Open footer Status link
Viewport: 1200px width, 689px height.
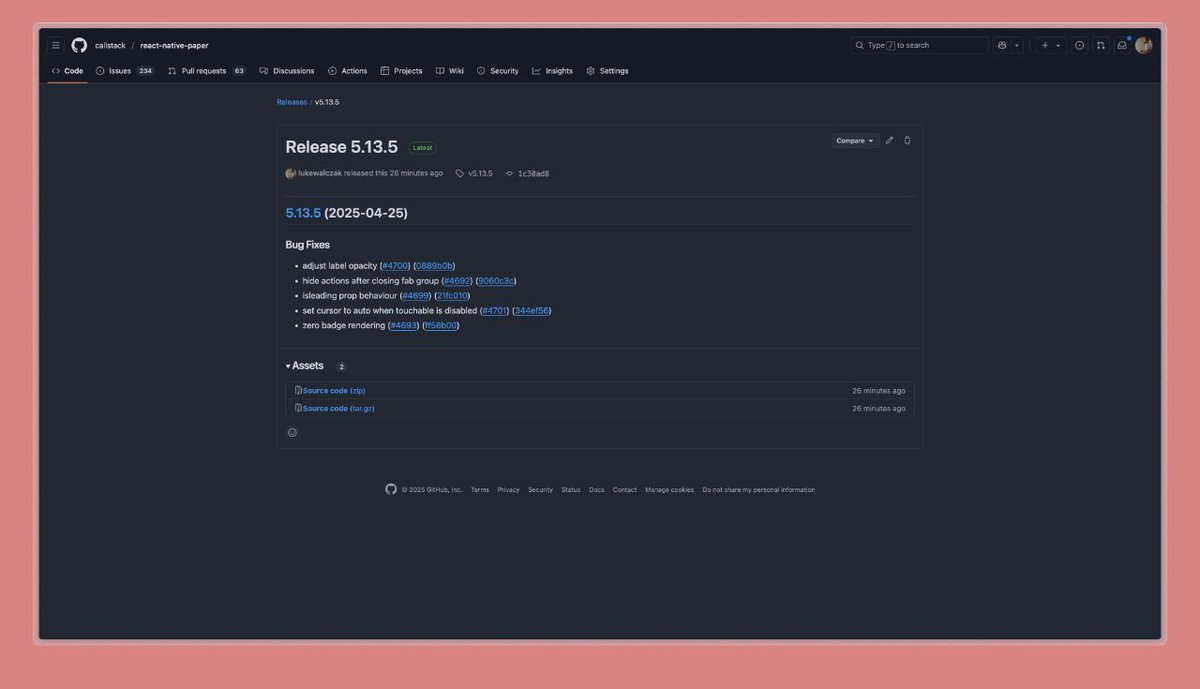click(571, 490)
